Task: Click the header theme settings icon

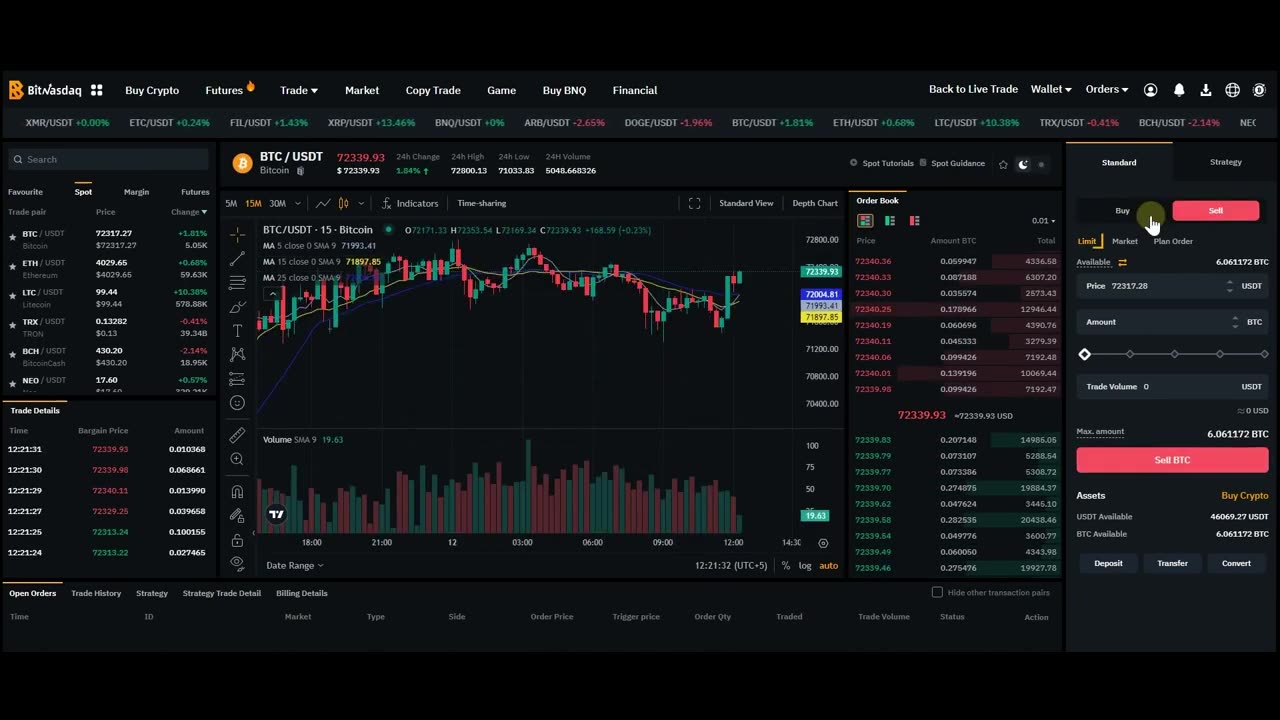Action: [1259, 90]
